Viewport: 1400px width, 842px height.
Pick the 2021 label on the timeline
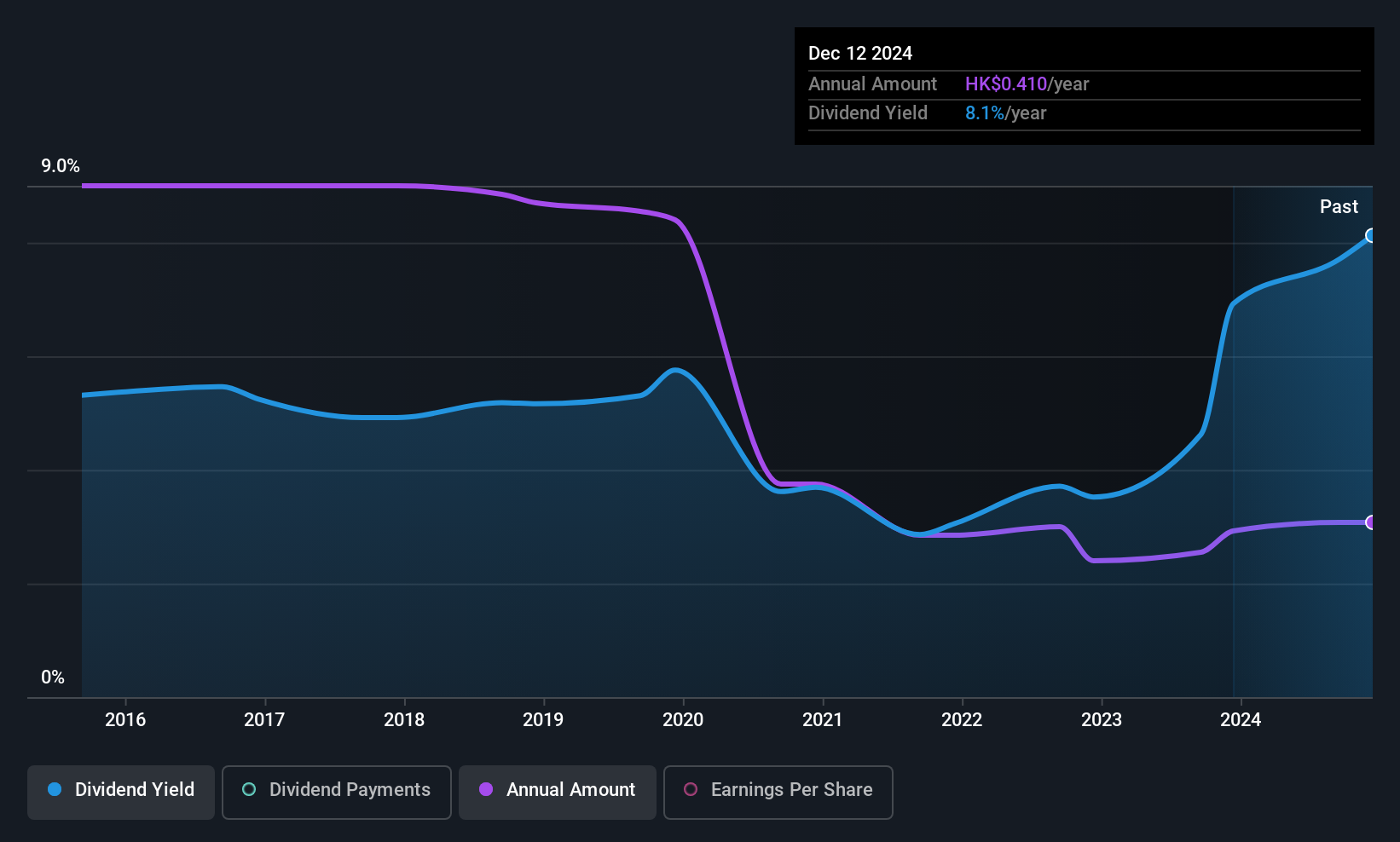(823, 720)
